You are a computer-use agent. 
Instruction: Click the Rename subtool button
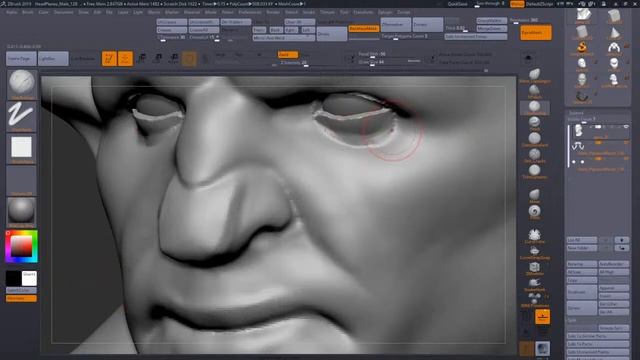[582, 264]
